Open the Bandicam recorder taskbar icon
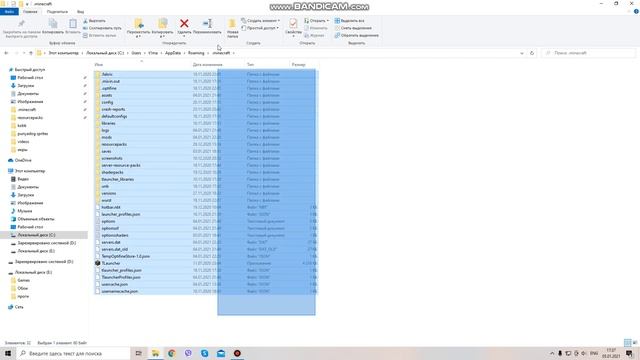This screenshot has height=360, width=640. tap(237, 353)
